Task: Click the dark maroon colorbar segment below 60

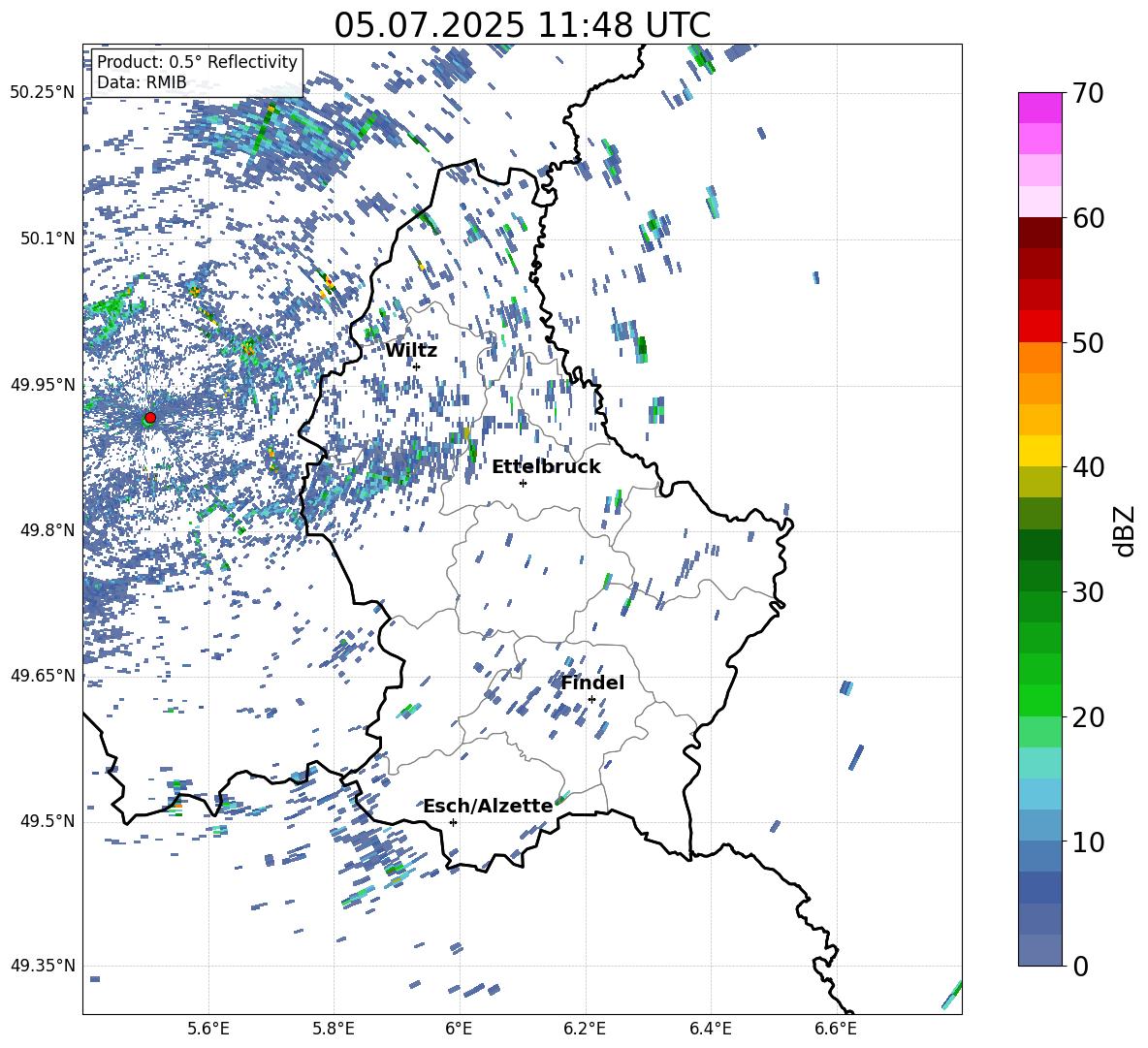Action: coord(1039,233)
